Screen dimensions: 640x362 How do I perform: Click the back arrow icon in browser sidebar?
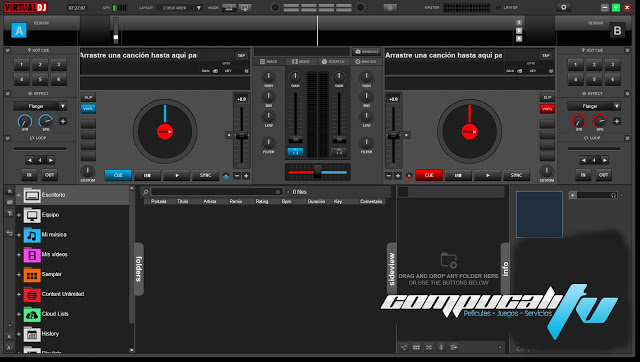point(9,233)
